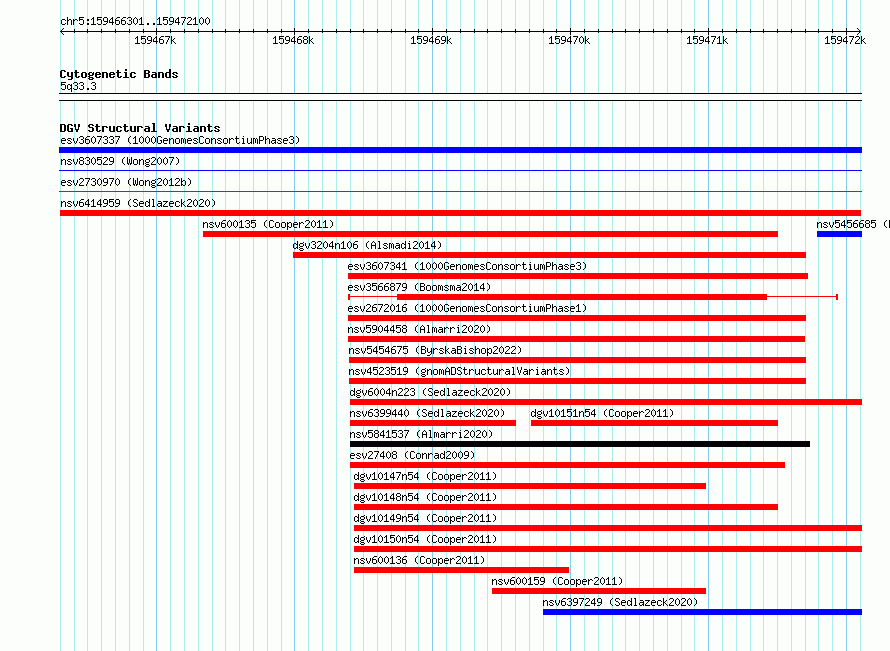The height and width of the screenshot is (651, 890).
Task: Click the red nsv600135 variant bar
Action: (x=490, y=234)
